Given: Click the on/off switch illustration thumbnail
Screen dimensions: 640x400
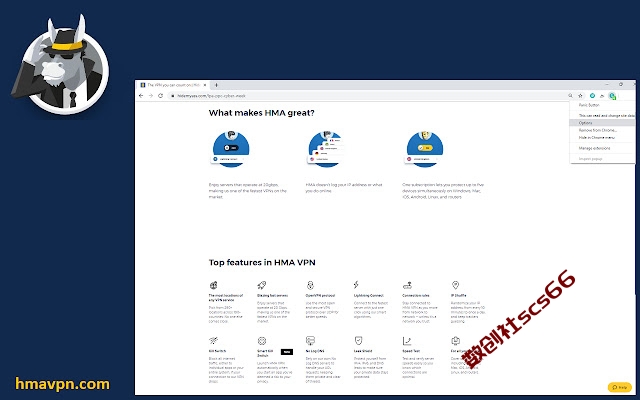Looking at the screenshot, I should (x=231, y=149).
